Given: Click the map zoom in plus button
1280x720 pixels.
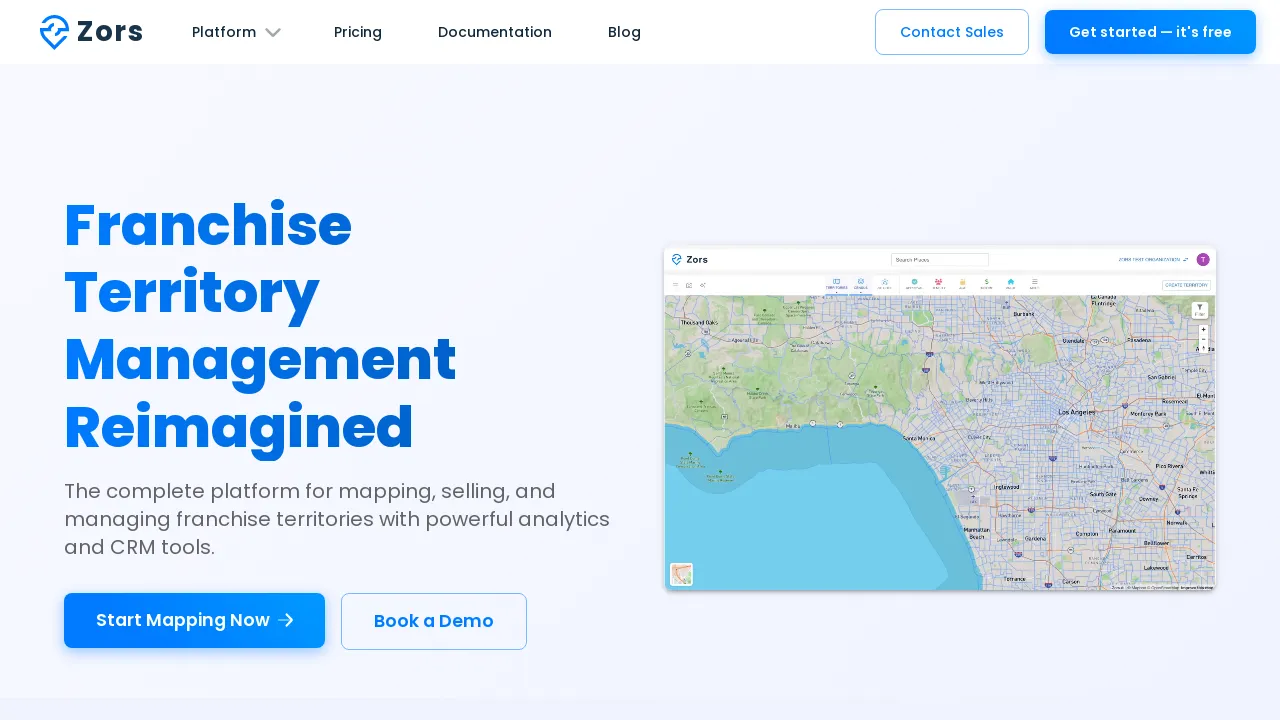Looking at the screenshot, I should 1203,329.
